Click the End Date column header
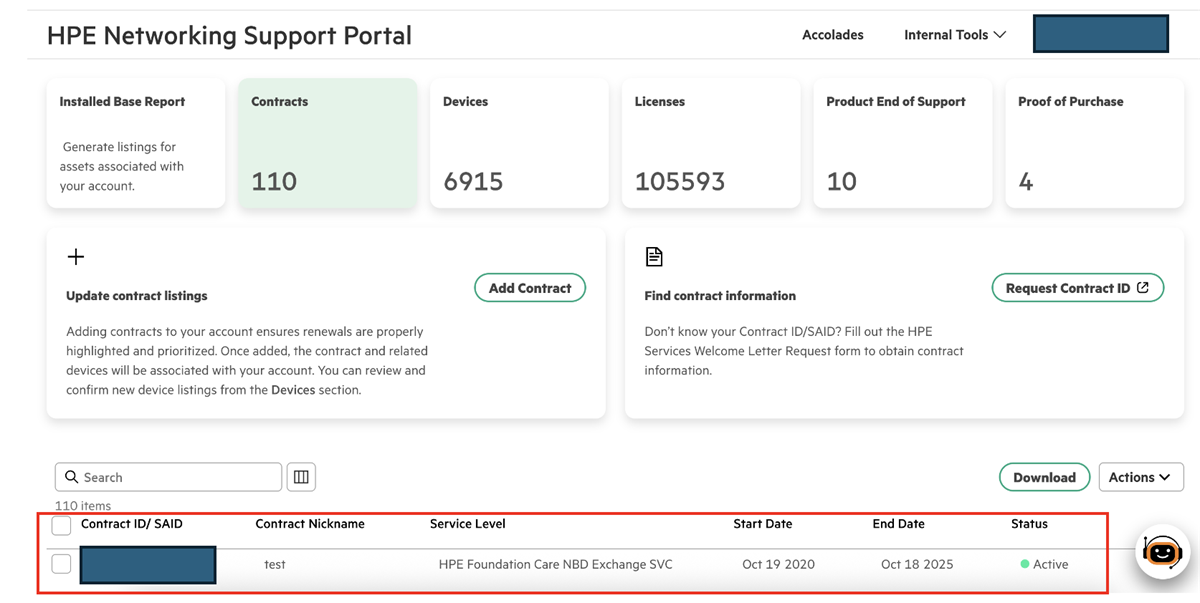 [898, 524]
